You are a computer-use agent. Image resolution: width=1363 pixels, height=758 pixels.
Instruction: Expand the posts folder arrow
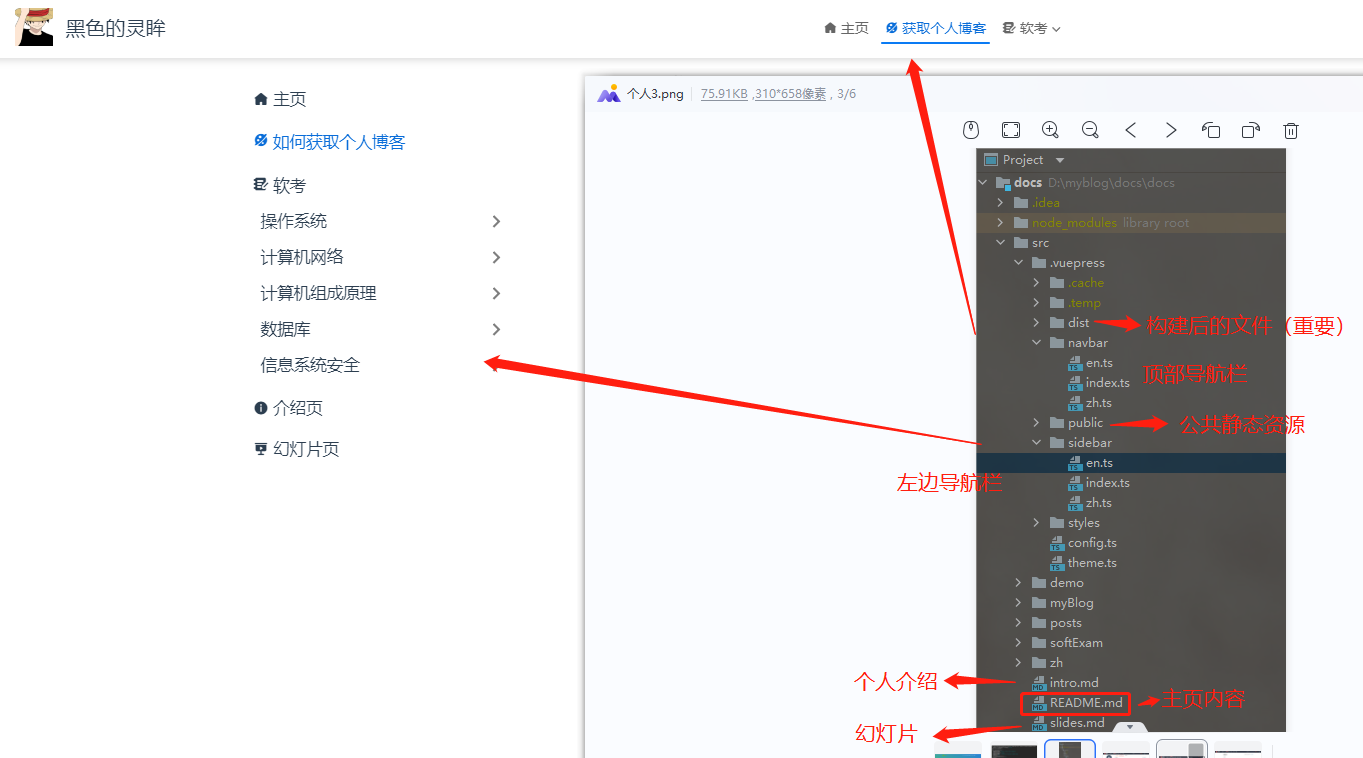coord(1018,623)
